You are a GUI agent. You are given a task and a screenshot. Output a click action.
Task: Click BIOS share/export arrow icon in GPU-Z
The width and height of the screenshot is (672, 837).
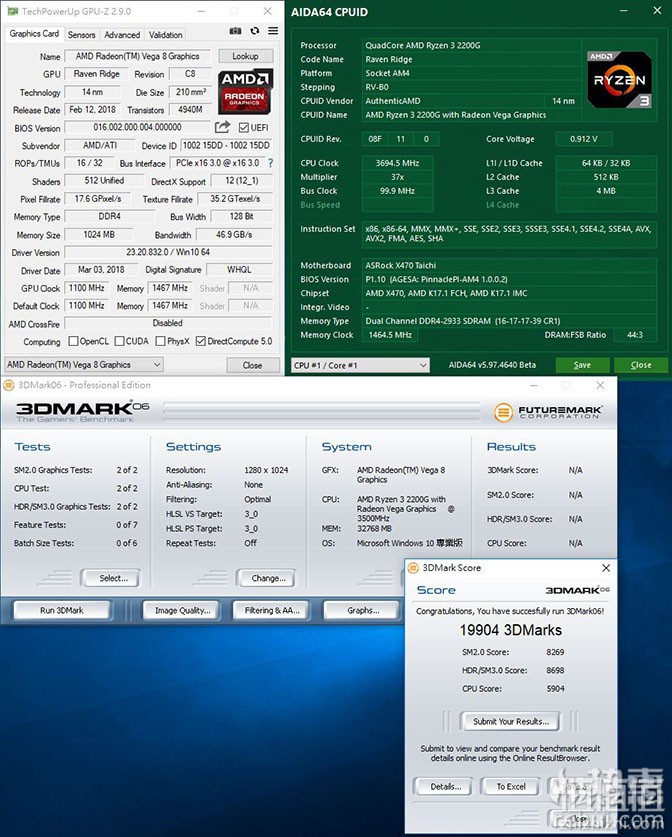pyautogui.click(x=222, y=127)
